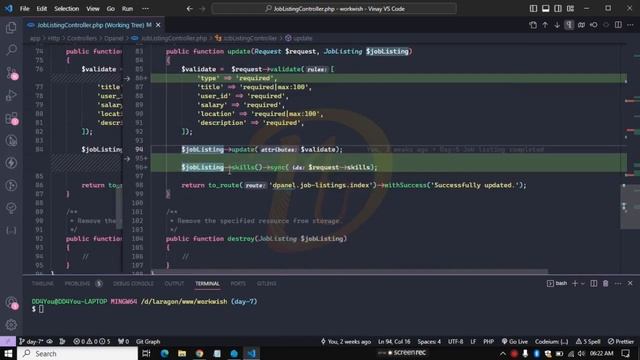640x360 pixels.
Task: Open Git Graph from status bar
Action: click(148, 342)
